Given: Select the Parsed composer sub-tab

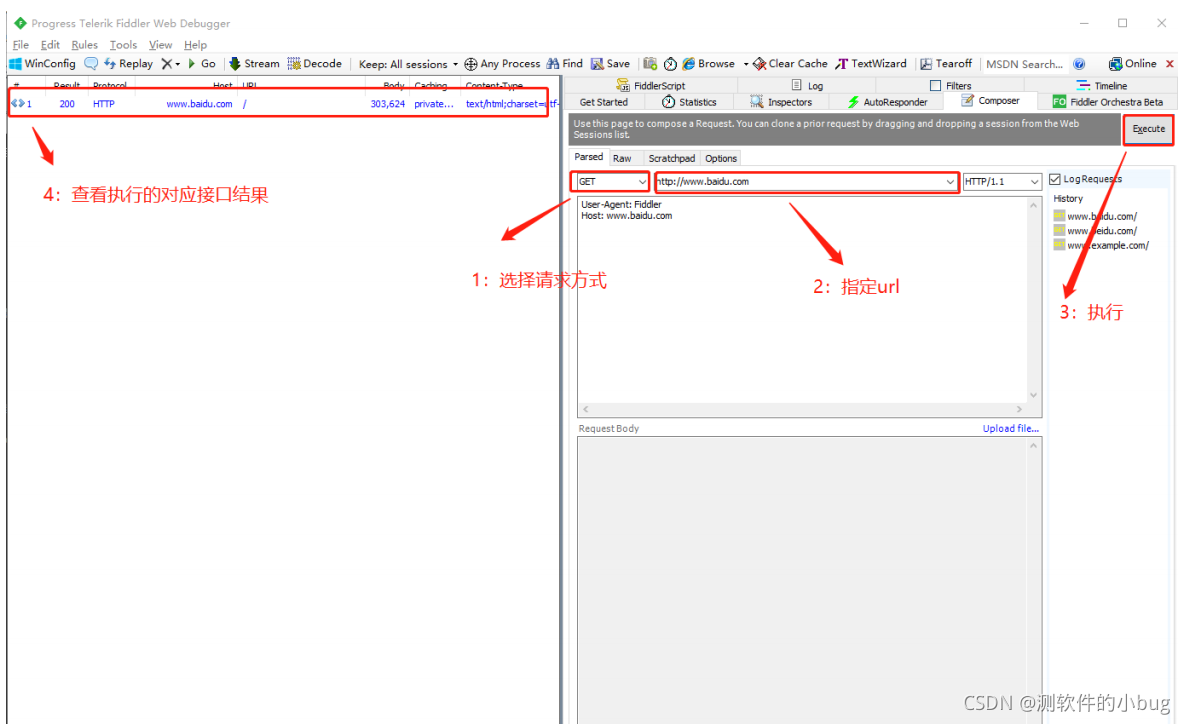Looking at the screenshot, I should [x=588, y=157].
